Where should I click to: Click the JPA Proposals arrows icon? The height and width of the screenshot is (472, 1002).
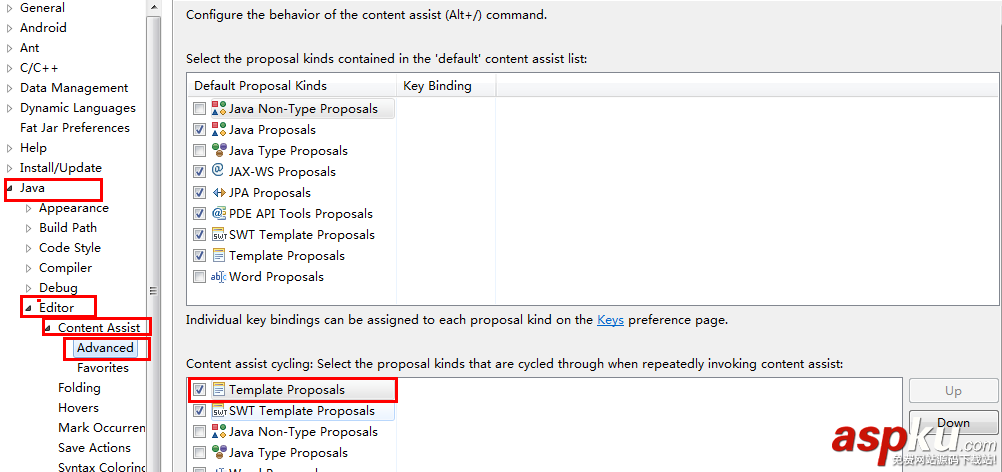tap(219, 193)
